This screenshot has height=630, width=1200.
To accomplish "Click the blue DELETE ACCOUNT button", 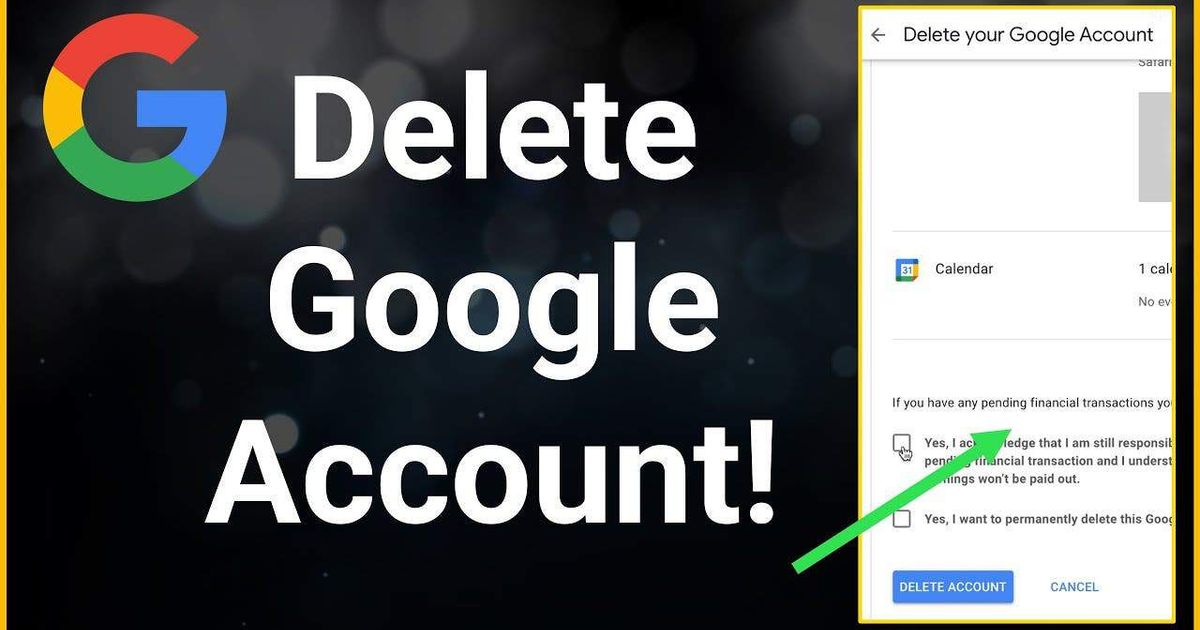I will point(953,587).
